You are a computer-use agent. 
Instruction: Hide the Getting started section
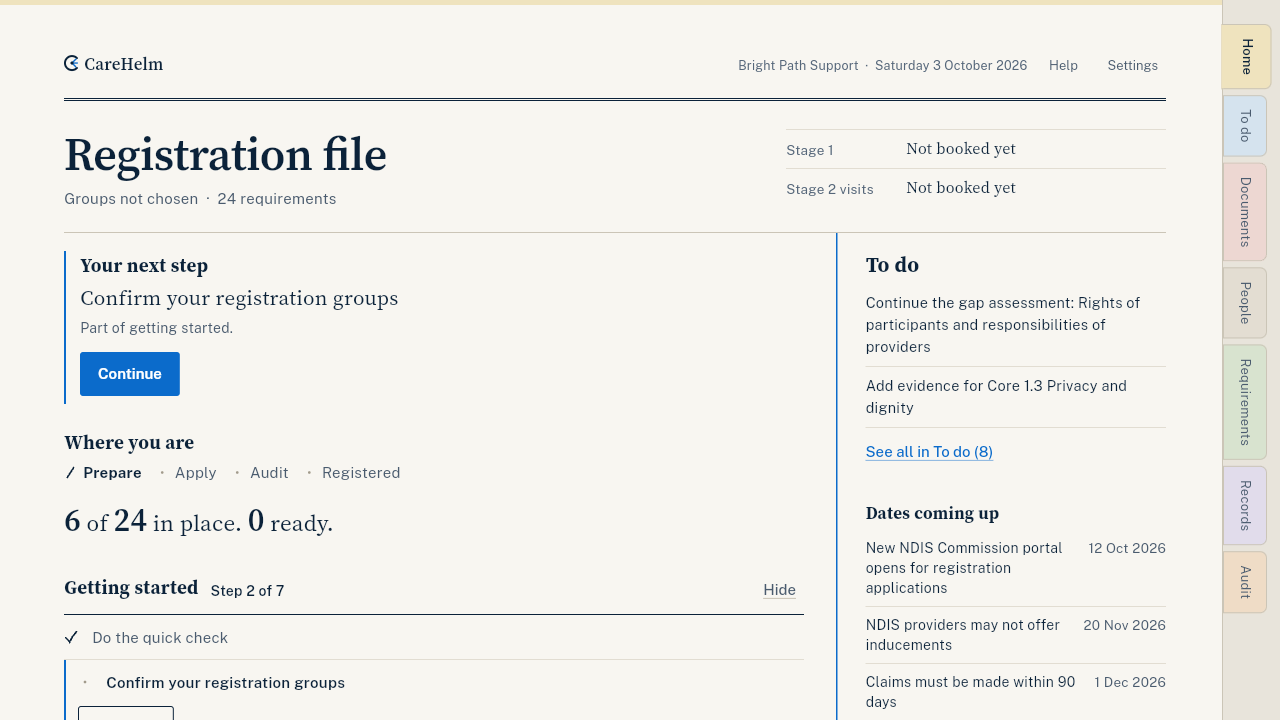tap(780, 590)
